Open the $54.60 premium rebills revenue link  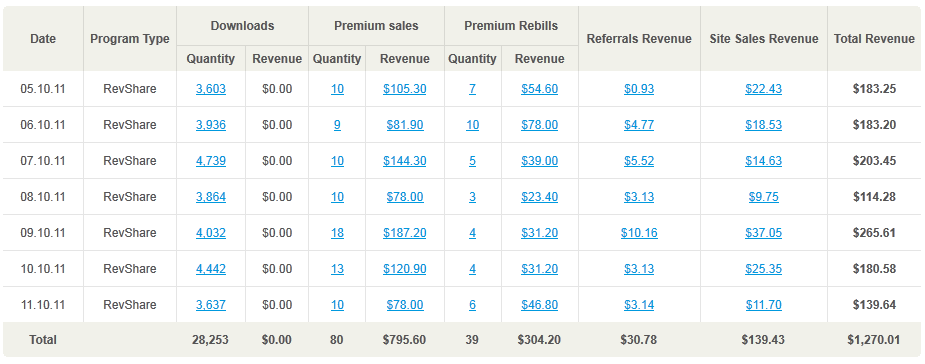[539, 89]
